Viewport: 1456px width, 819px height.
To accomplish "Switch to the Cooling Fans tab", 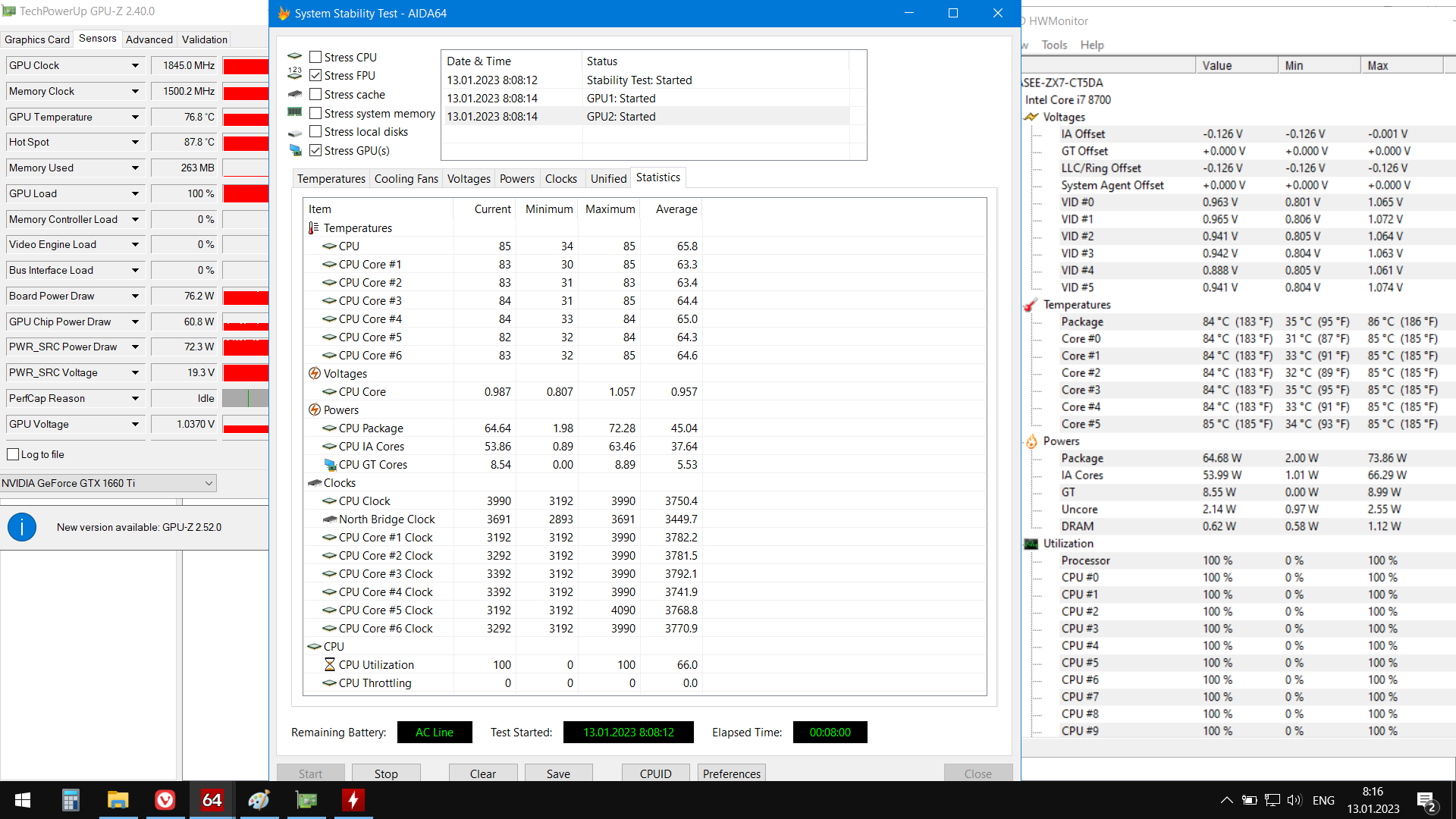I will (x=406, y=179).
